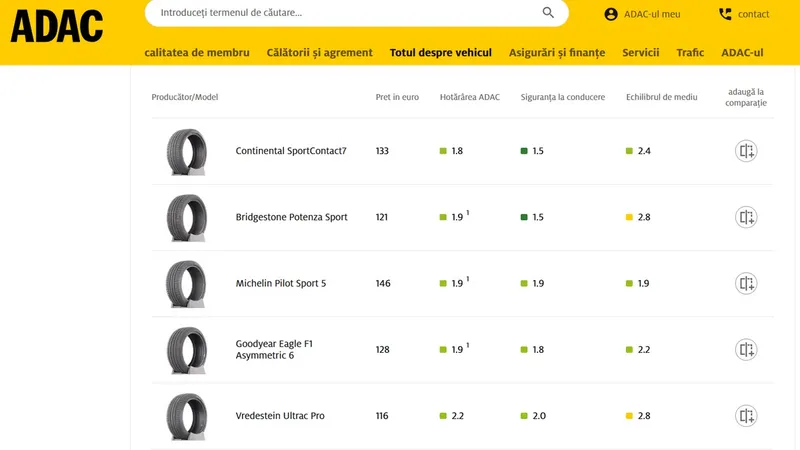The width and height of the screenshot is (800, 450).
Task: Open Totul despre vehicul menu
Action: pos(441,53)
